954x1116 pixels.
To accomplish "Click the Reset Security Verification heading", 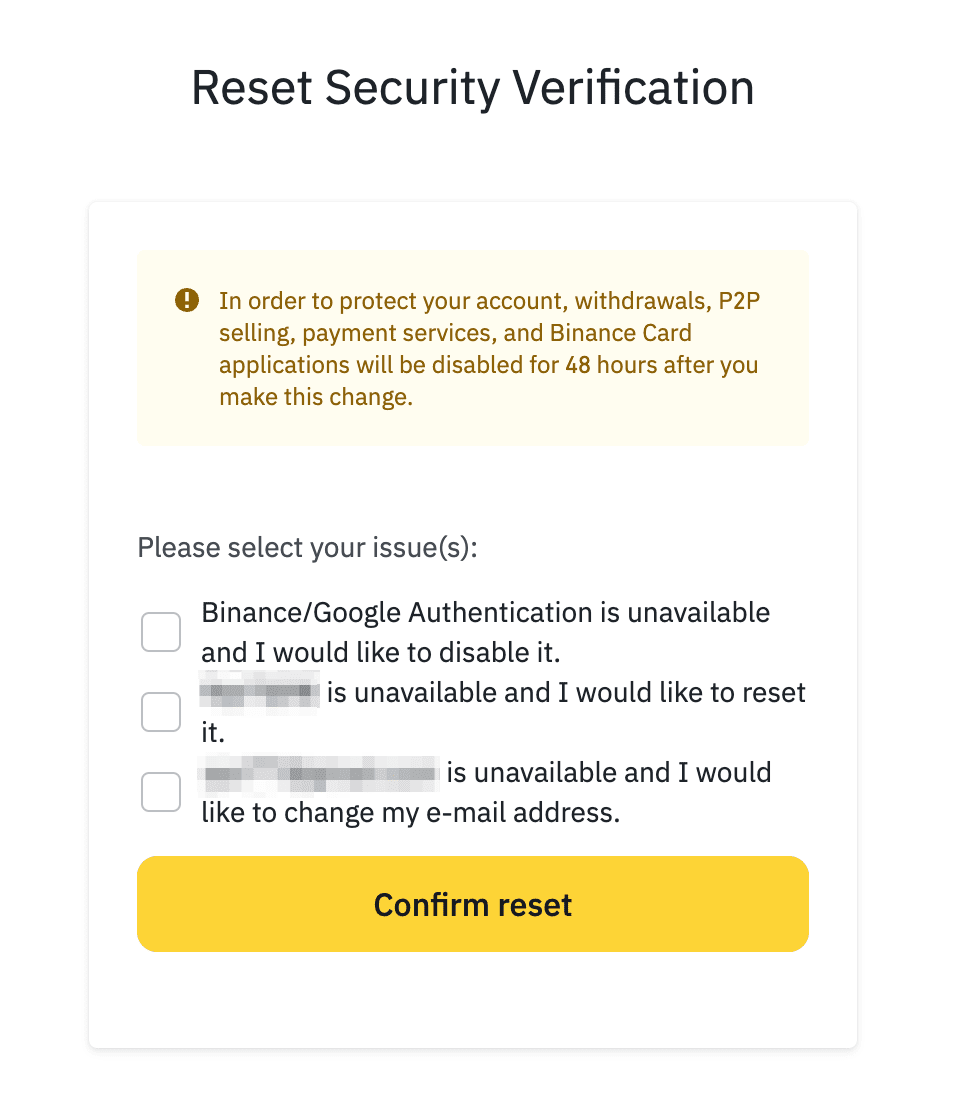I will [472, 88].
